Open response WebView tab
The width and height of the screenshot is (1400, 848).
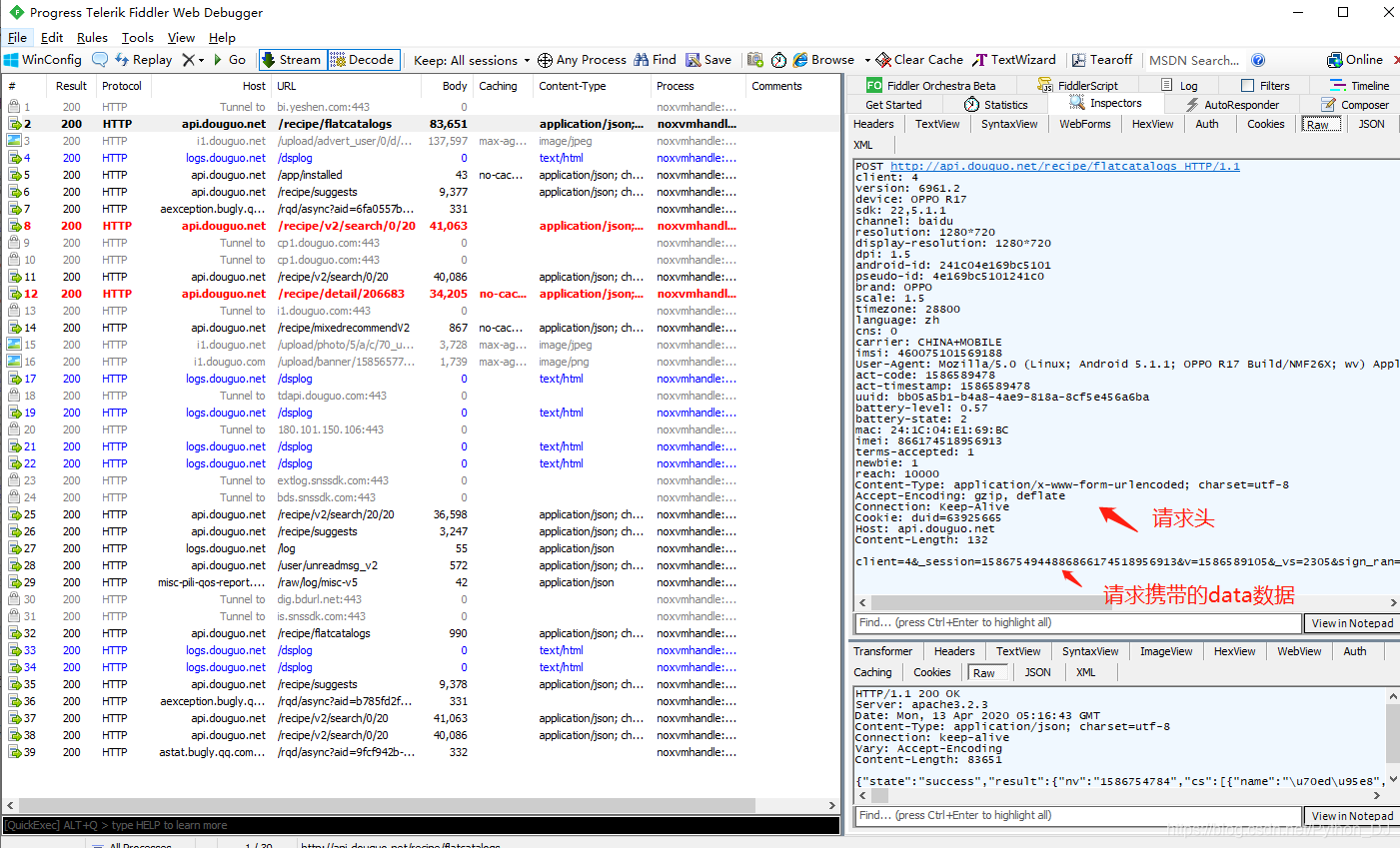point(1299,651)
